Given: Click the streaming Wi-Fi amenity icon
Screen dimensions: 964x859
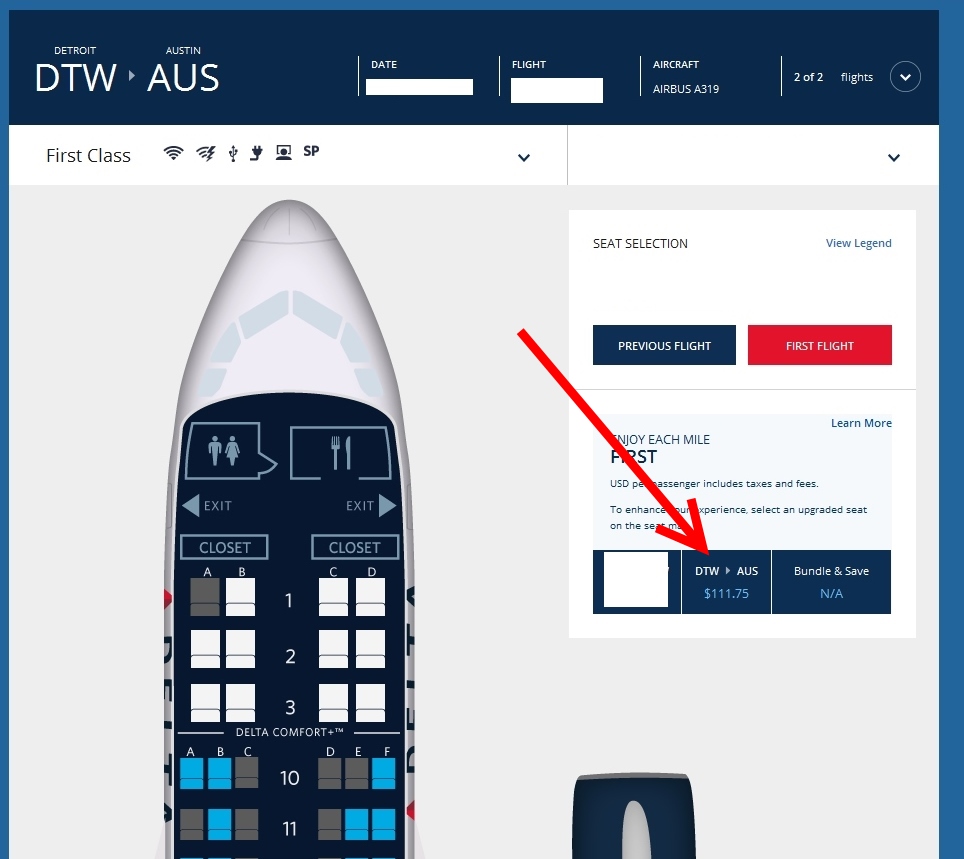Looking at the screenshot, I should point(206,153).
